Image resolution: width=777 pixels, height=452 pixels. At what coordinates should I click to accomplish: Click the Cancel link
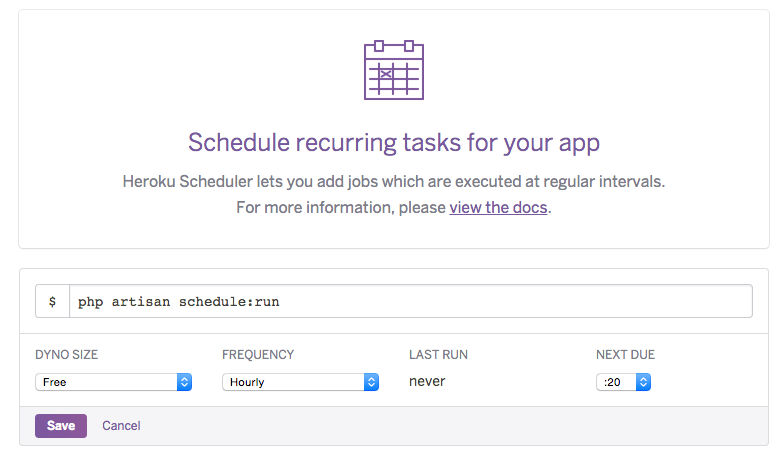tap(121, 426)
